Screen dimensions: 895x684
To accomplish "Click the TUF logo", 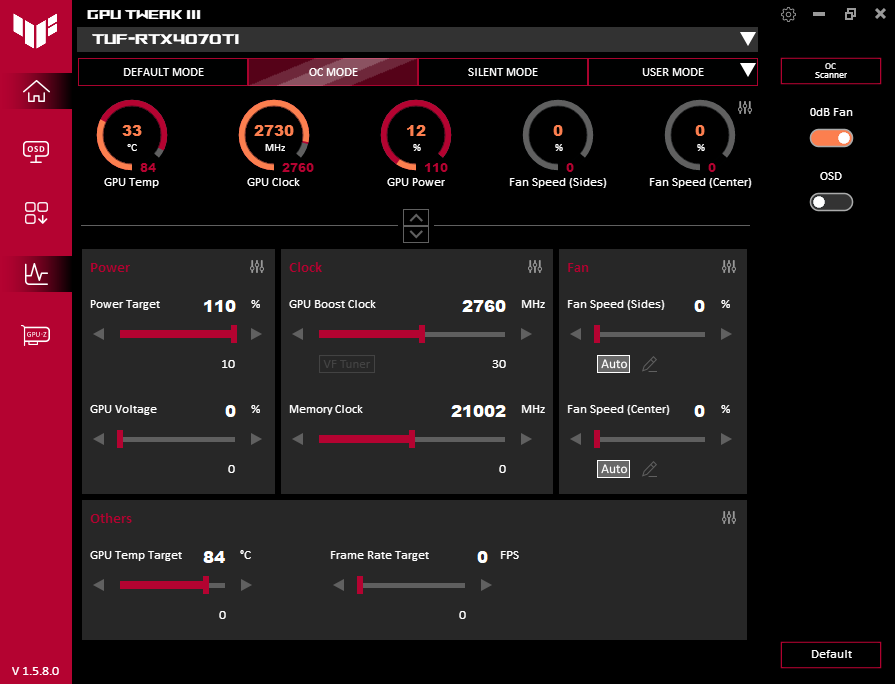I will coord(35,30).
